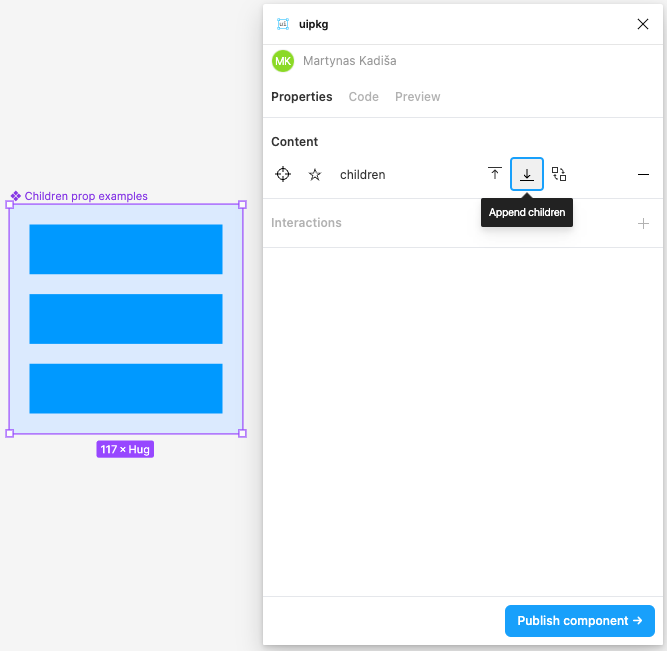Select the middle blue rectangle on canvas
The image size is (667, 651).
click(x=126, y=319)
